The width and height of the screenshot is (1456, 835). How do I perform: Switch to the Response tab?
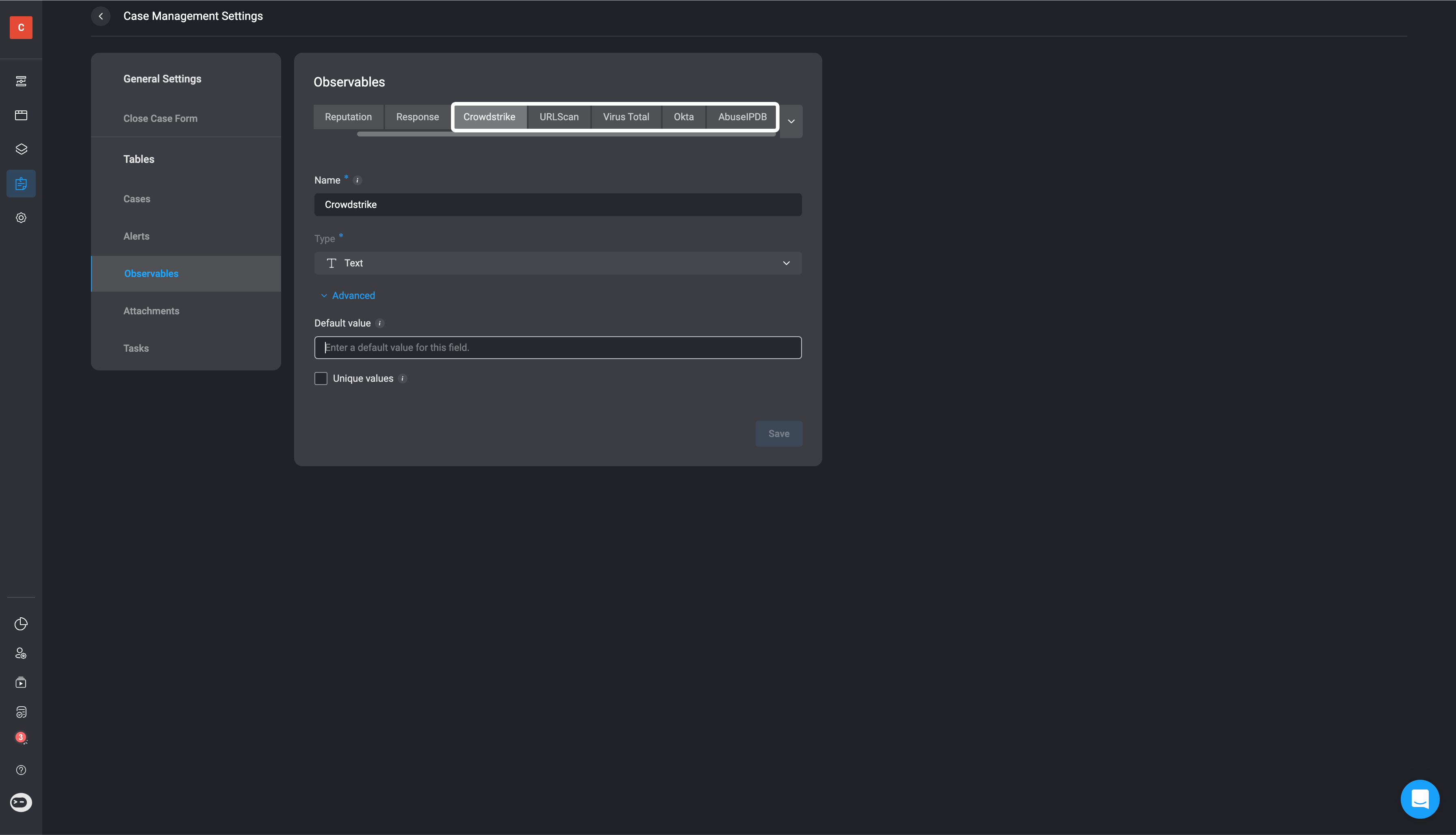418,117
